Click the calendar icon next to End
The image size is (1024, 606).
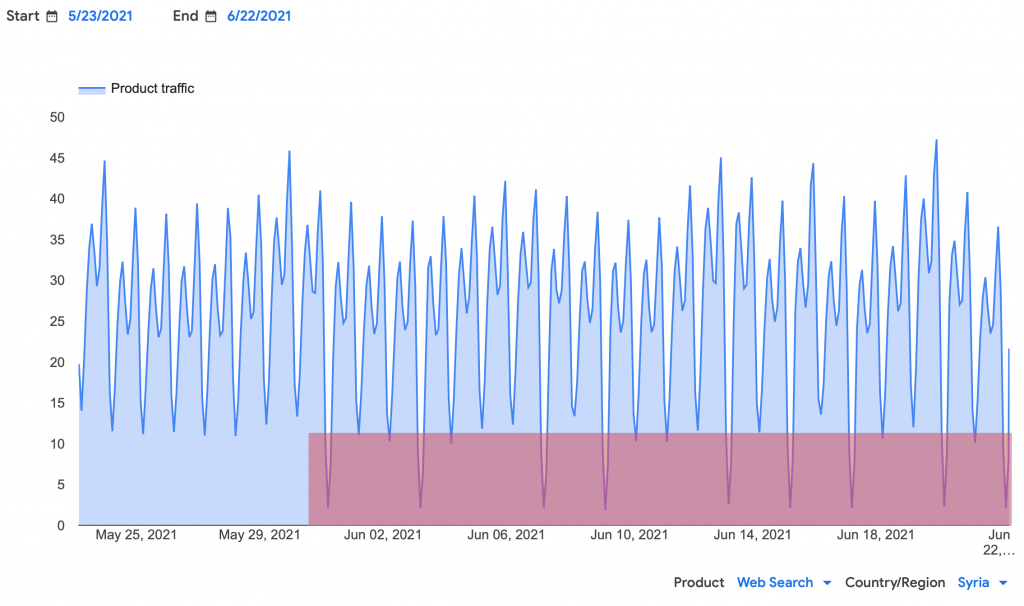pyautogui.click(x=211, y=17)
